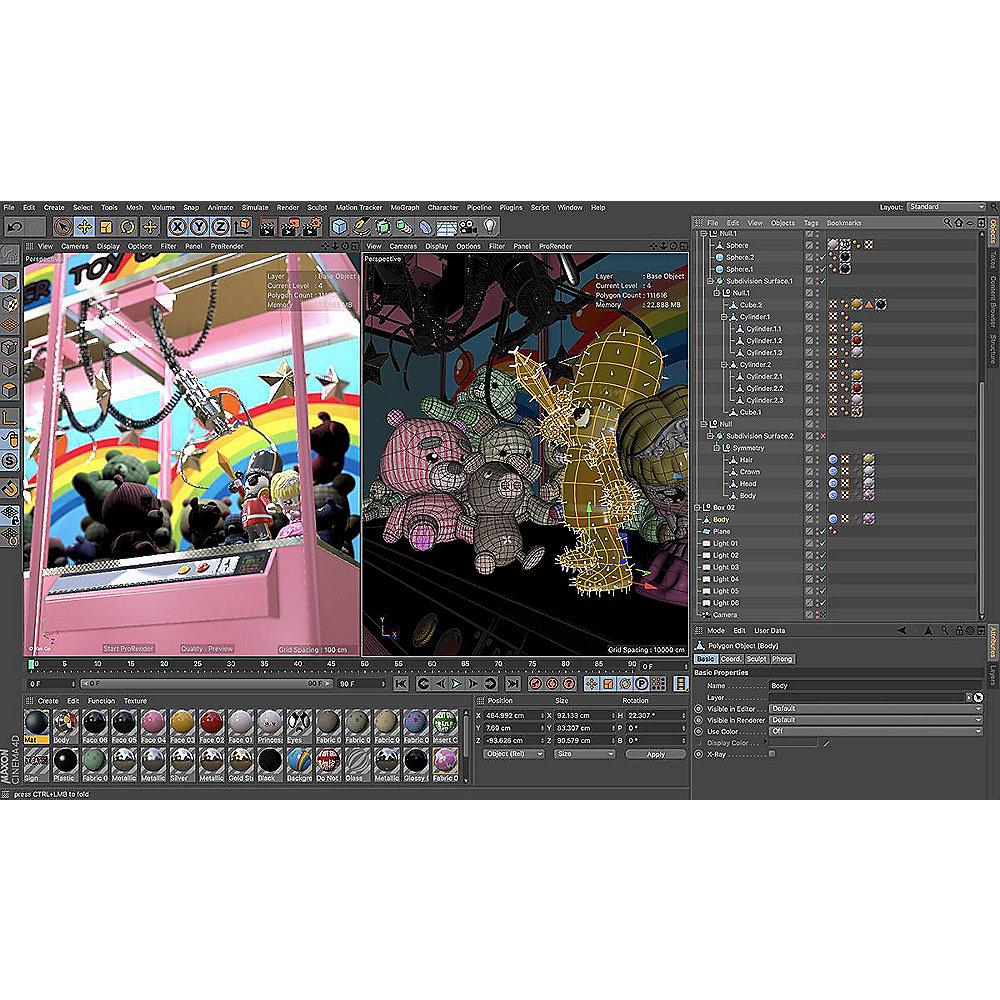
Task: Open the Layout dropdown set to Standard
Action: [945, 207]
